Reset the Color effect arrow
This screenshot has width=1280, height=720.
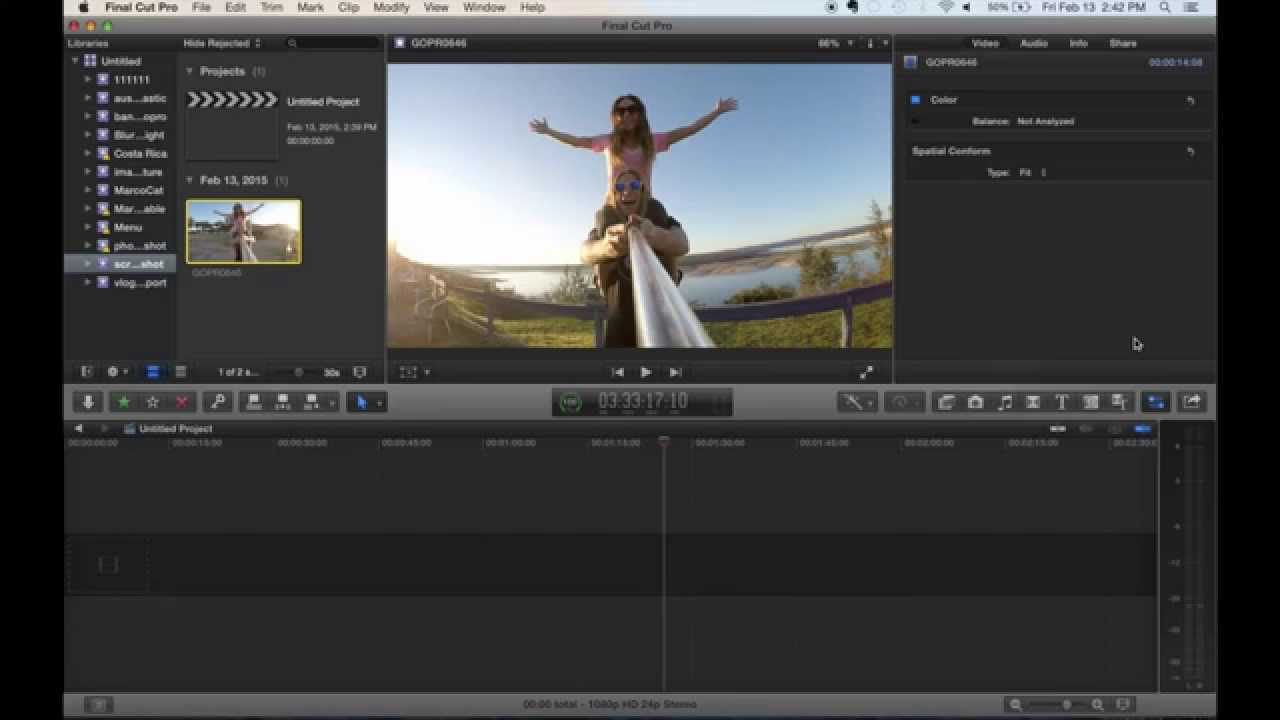1190,100
